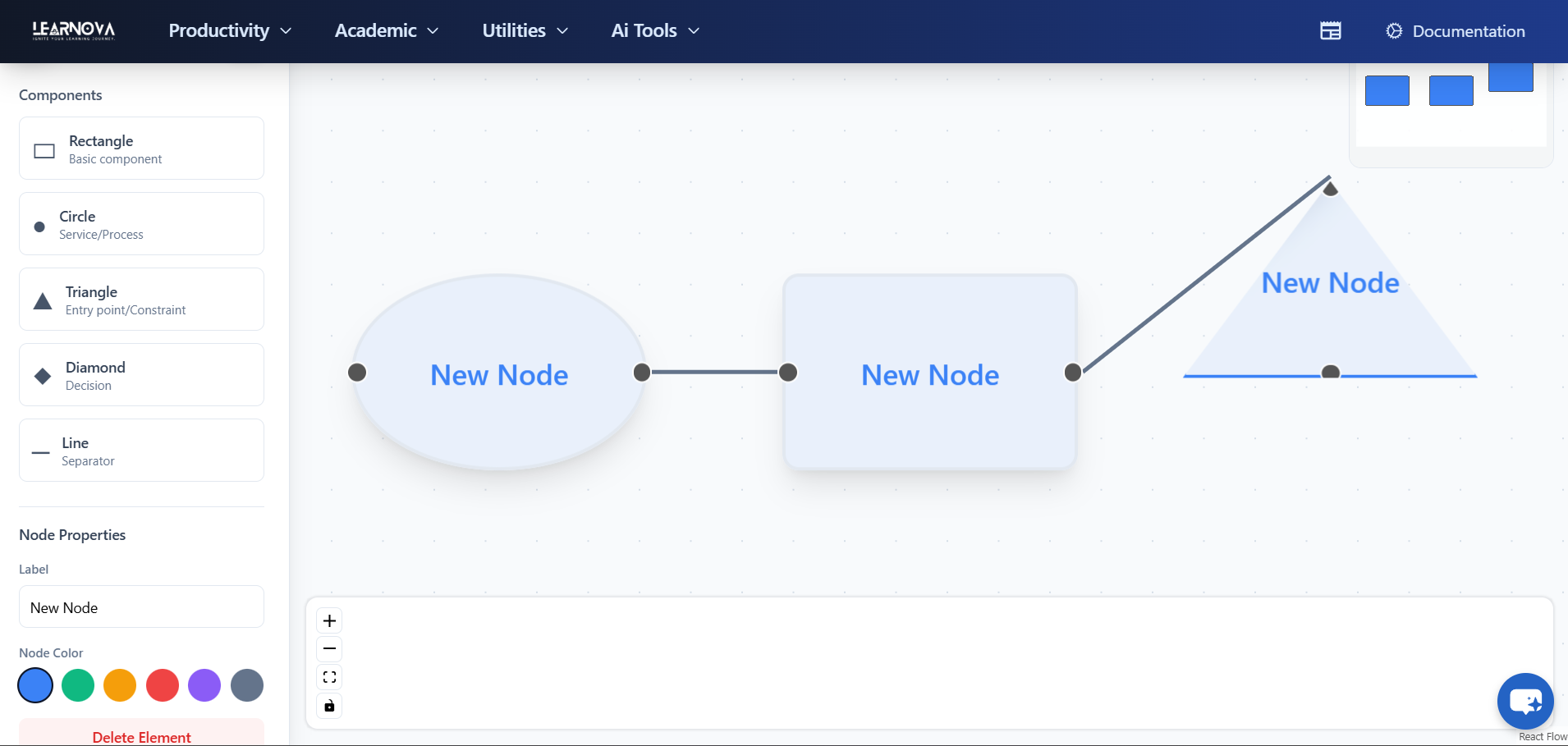Pick the green node color swatch
Screen dimensions: 1568x746
(77, 685)
